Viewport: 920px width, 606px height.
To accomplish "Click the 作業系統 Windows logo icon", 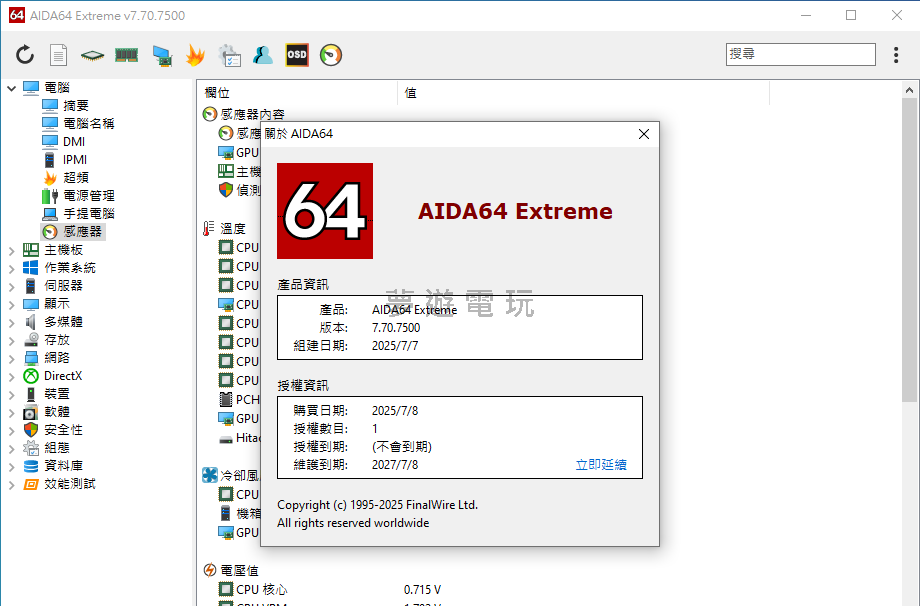I will pos(31,268).
